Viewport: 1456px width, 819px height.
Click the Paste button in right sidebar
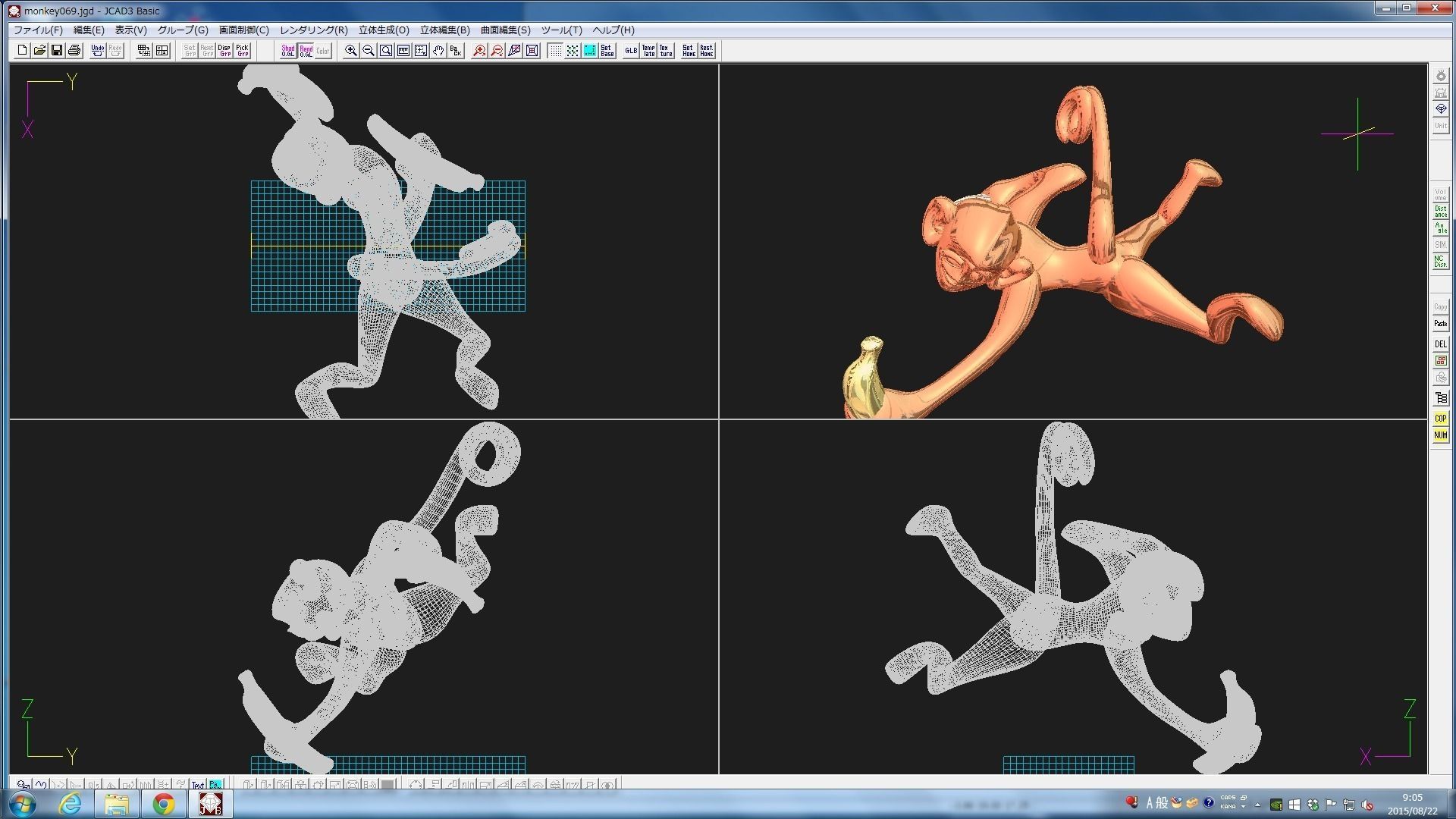[x=1440, y=324]
